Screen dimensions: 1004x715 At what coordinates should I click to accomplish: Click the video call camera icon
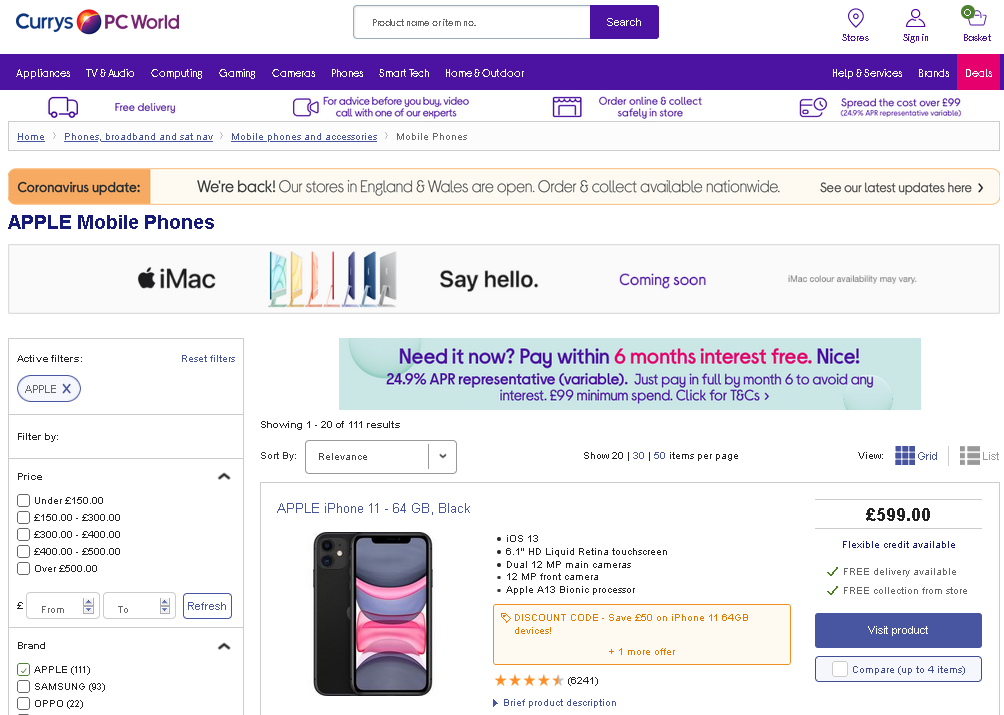point(305,107)
